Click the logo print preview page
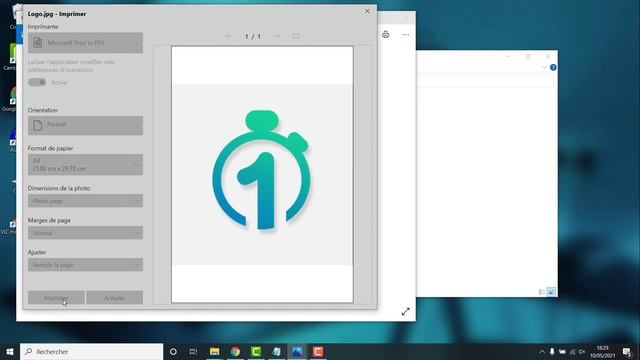This screenshot has height=360, width=640. click(262, 174)
